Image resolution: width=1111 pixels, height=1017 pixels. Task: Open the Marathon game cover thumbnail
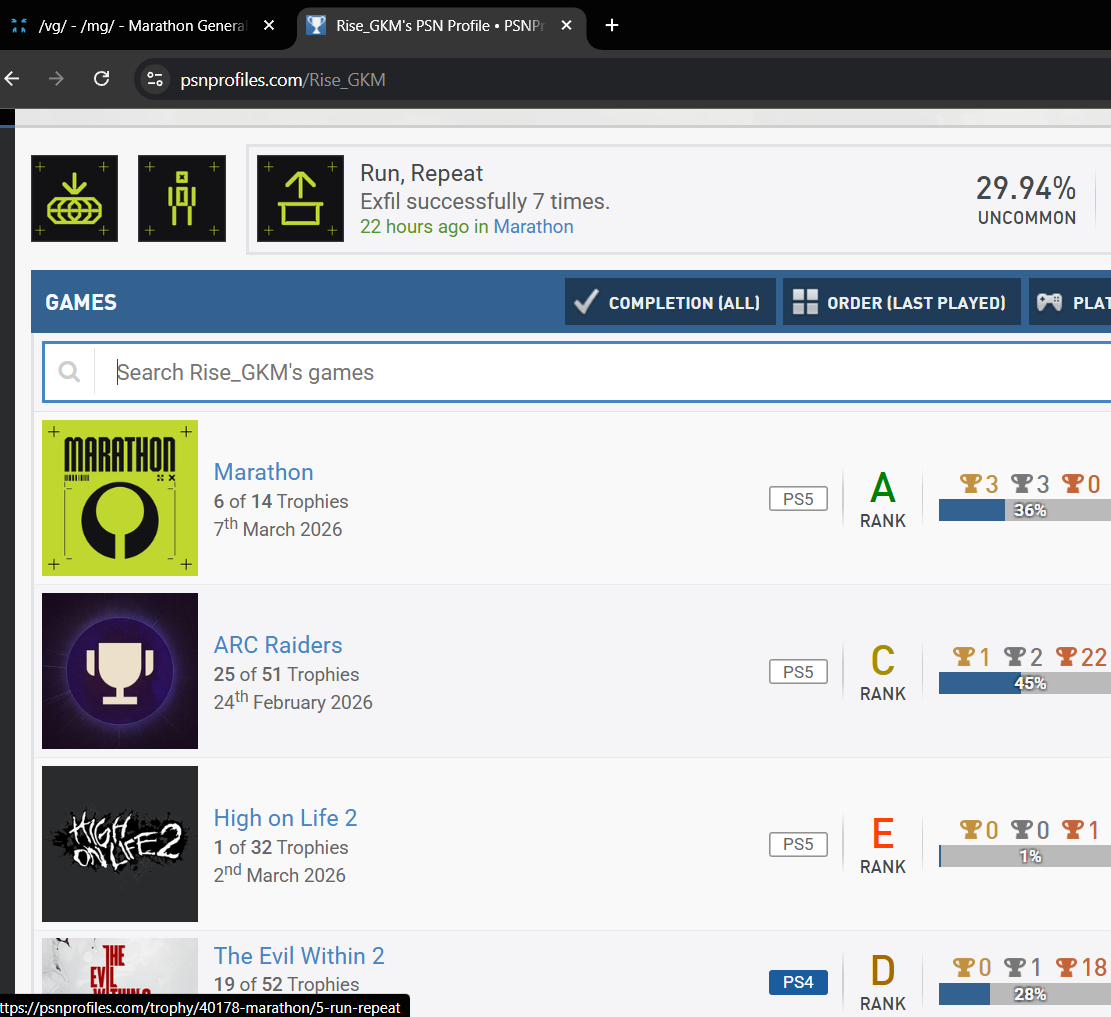(120, 498)
